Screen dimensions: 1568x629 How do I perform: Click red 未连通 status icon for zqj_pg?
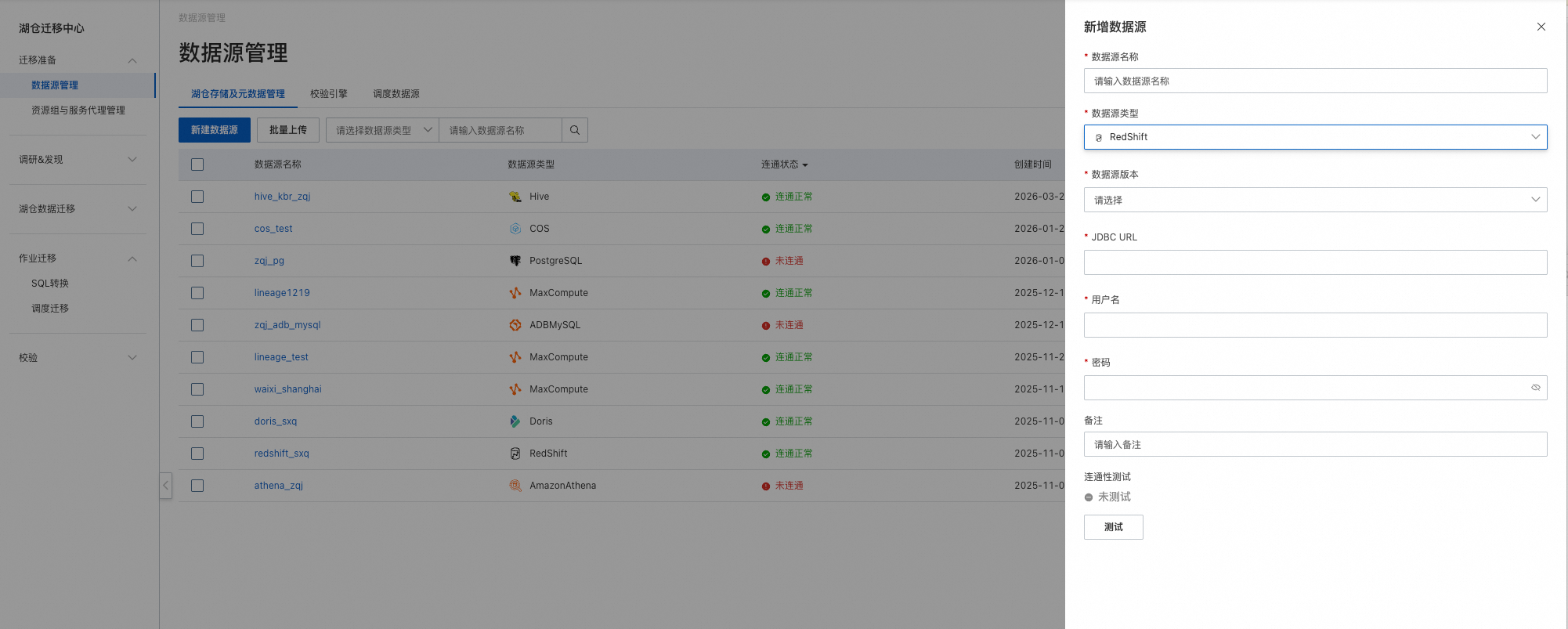[x=766, y=262]
